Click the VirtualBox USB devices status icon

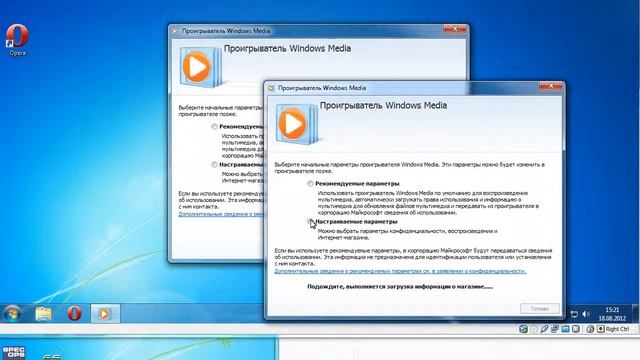[544, 329]
